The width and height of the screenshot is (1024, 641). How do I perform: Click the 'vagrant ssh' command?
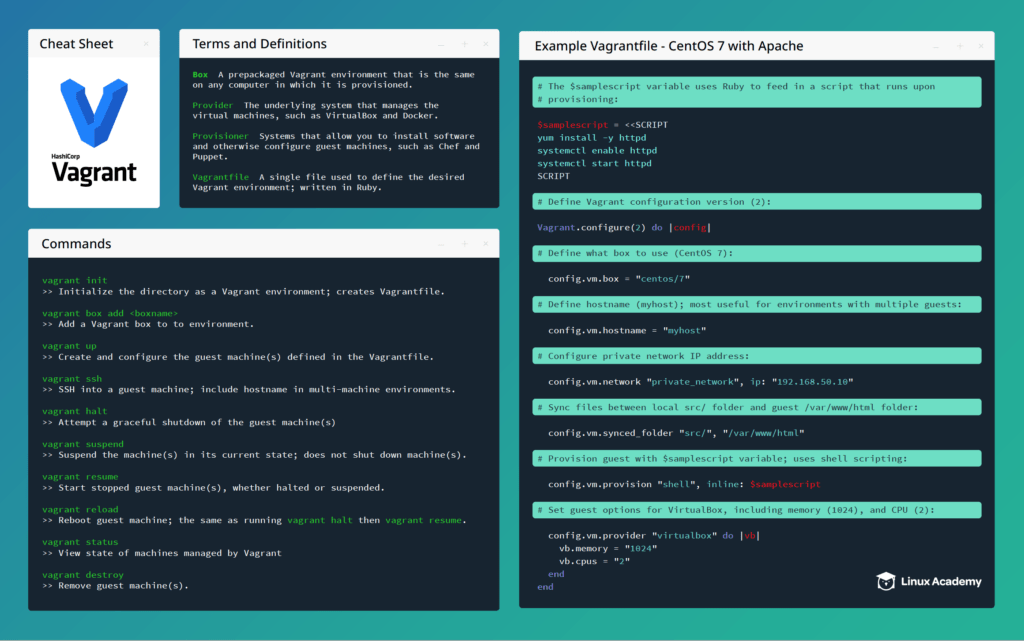click(72, 379)
